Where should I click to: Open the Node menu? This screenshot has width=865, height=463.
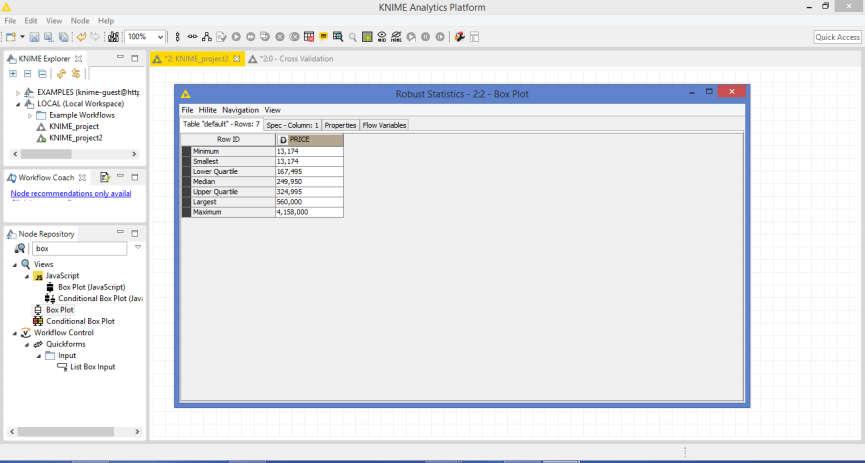pos(80,21)
